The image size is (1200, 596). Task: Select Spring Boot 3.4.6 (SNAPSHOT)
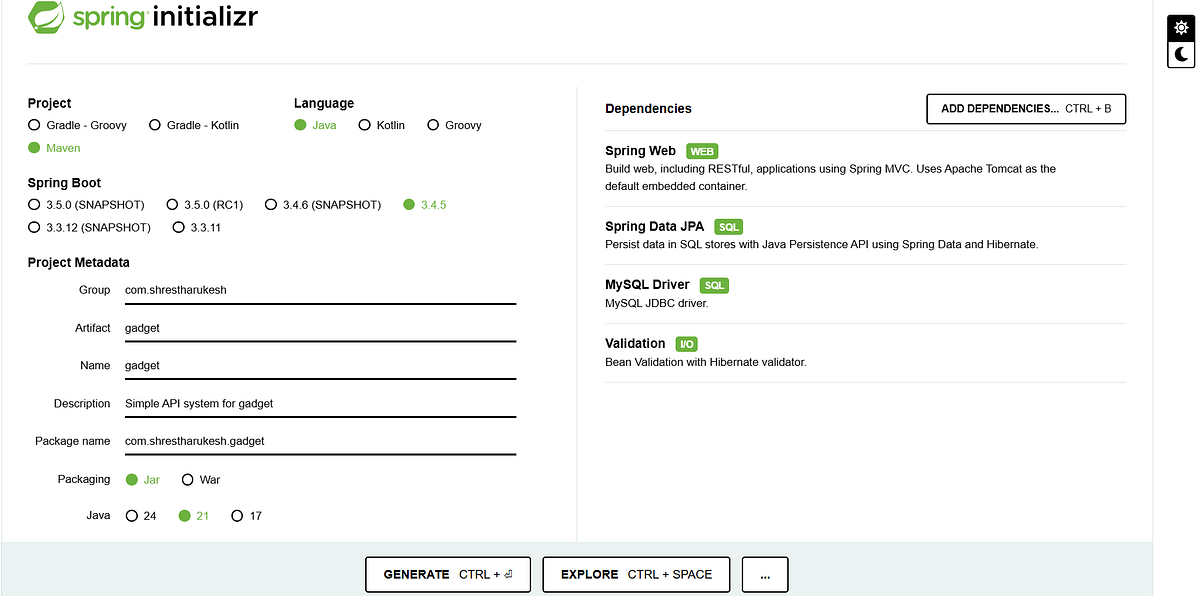(323, 204)
